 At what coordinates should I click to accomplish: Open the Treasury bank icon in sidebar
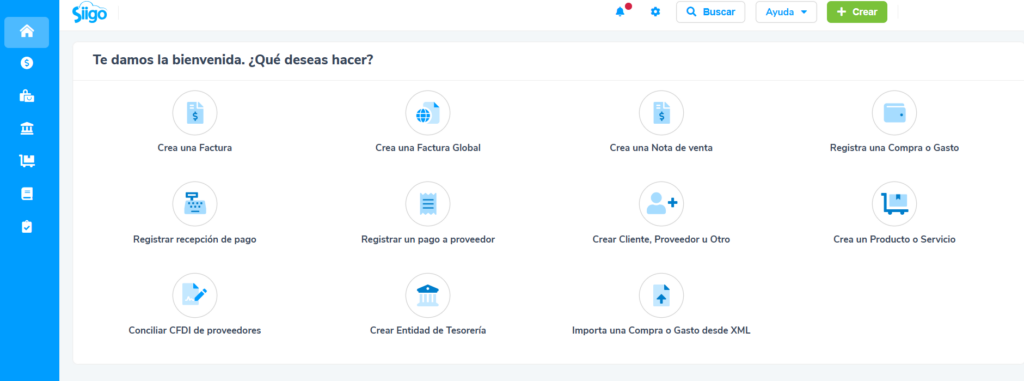point(27,129)
